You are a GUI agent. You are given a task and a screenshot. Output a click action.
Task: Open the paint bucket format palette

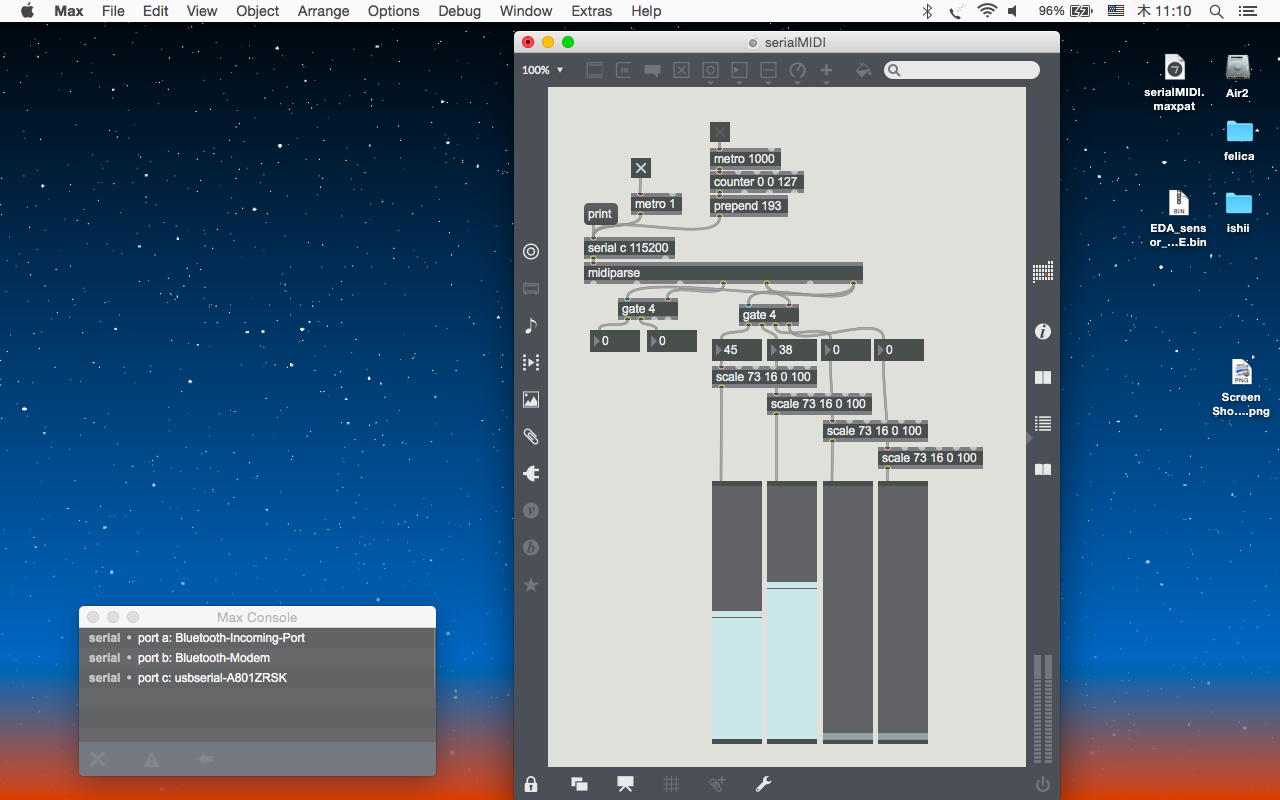[x=863, y=70]
